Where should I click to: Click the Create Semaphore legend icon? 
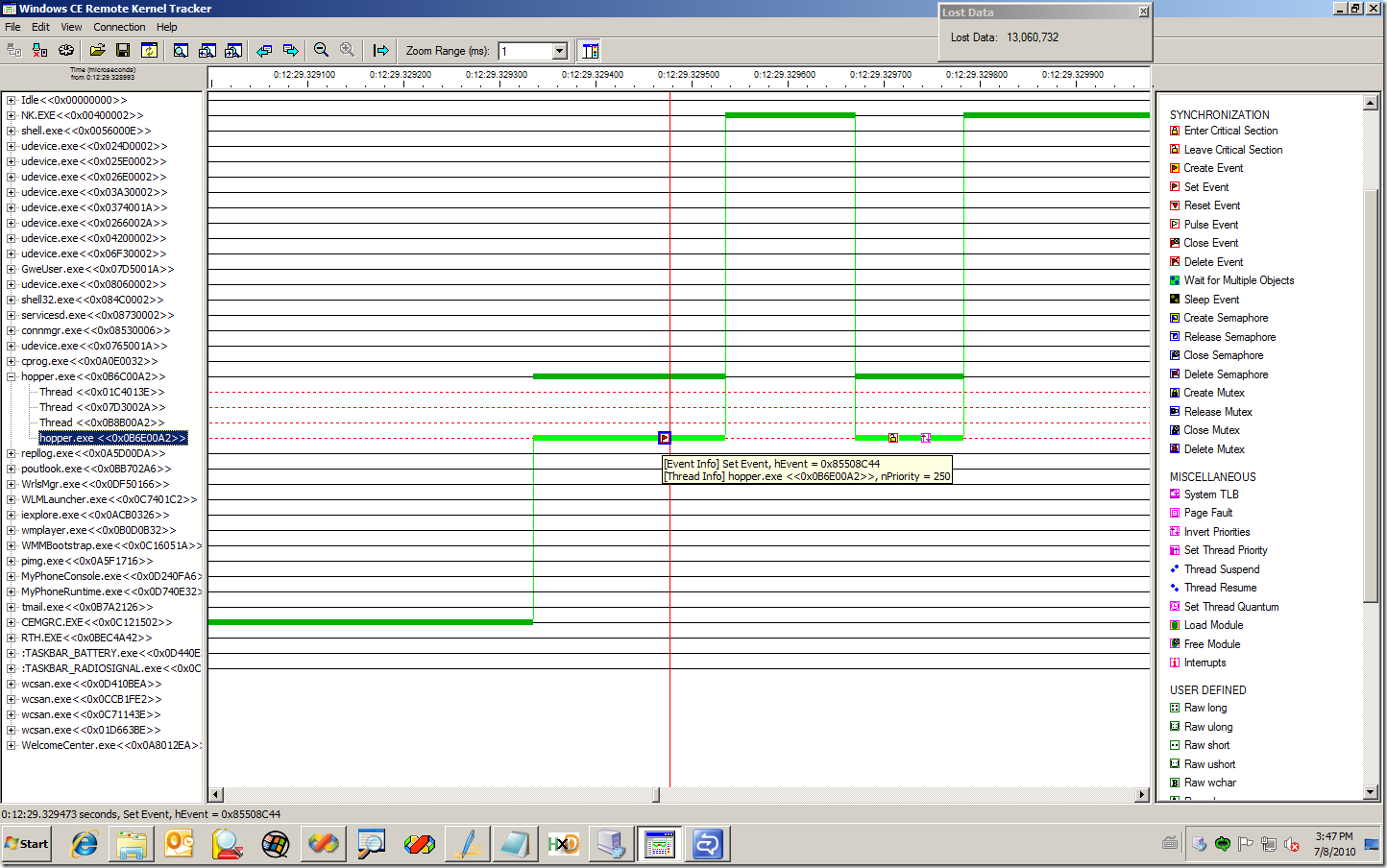click(x=1175, y=318)
